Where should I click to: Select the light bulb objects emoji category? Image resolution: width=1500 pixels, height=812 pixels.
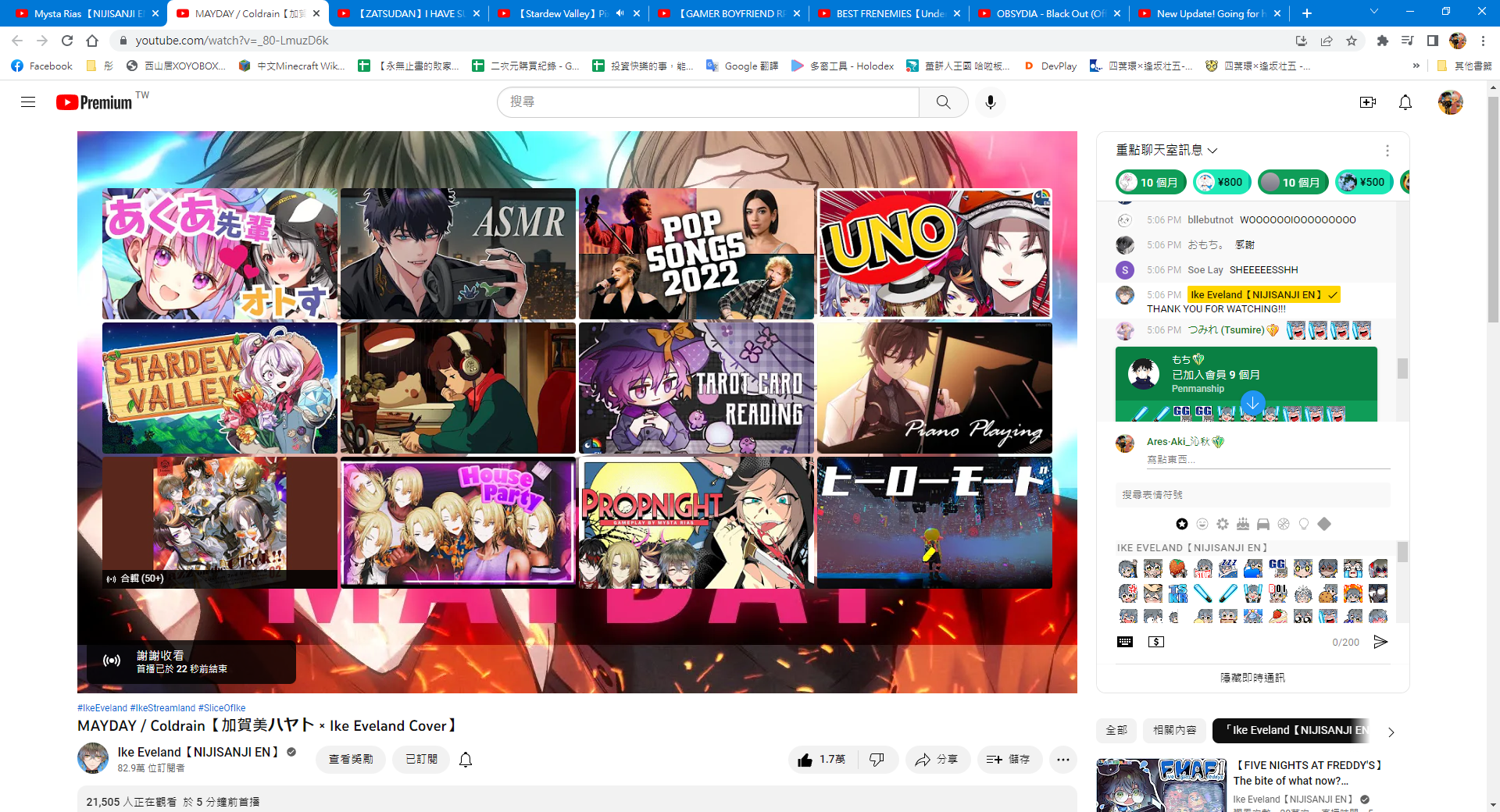(1304, 524)
